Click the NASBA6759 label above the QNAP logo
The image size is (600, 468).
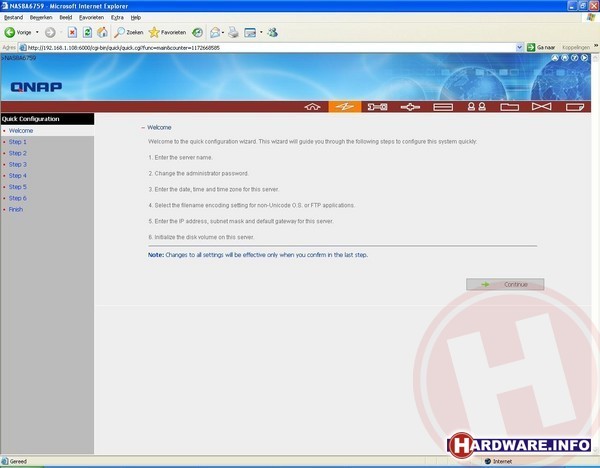click(19, 58)
